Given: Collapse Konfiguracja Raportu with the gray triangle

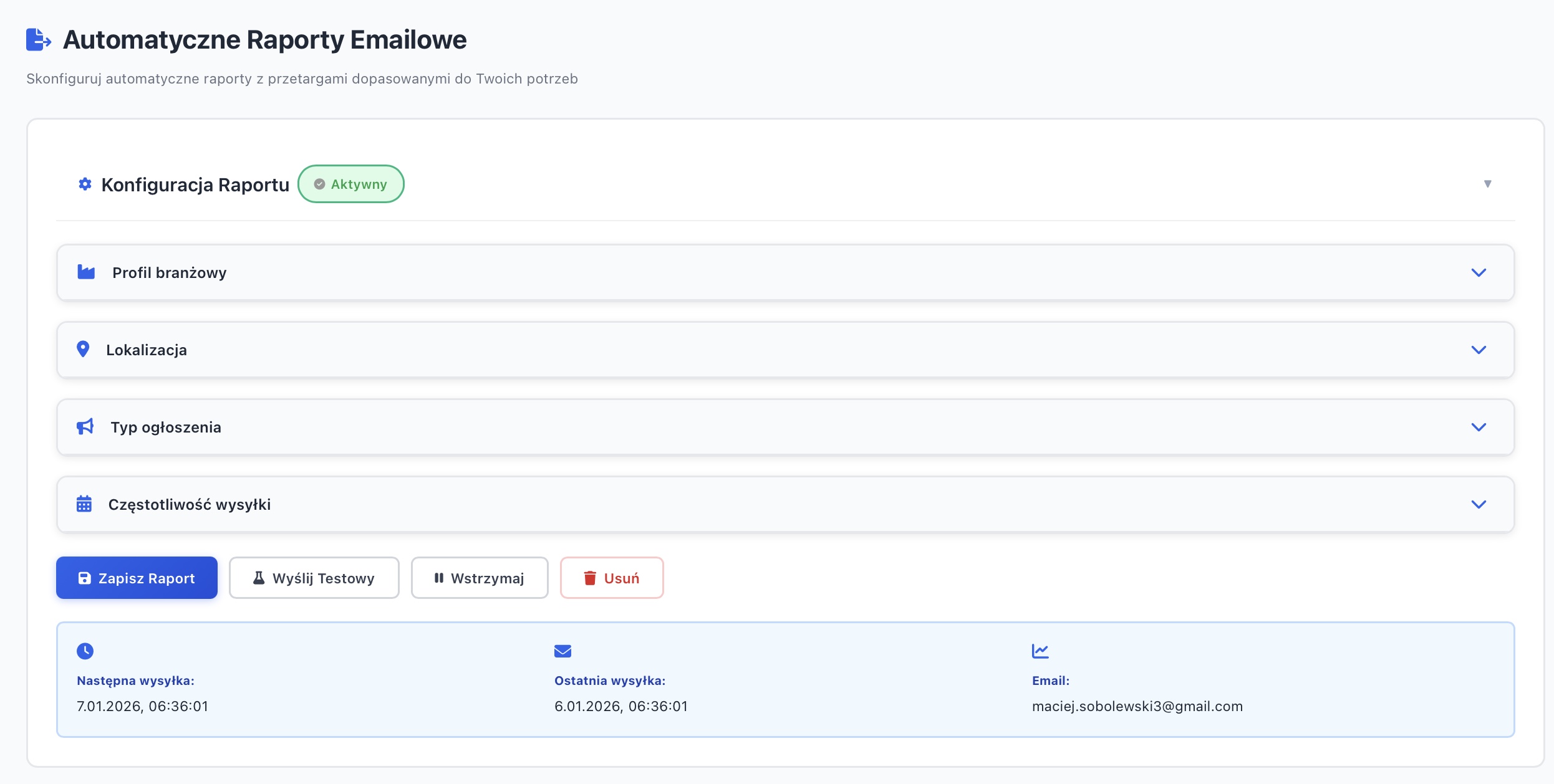Looking at the screenshot, I should [1487, 184].
